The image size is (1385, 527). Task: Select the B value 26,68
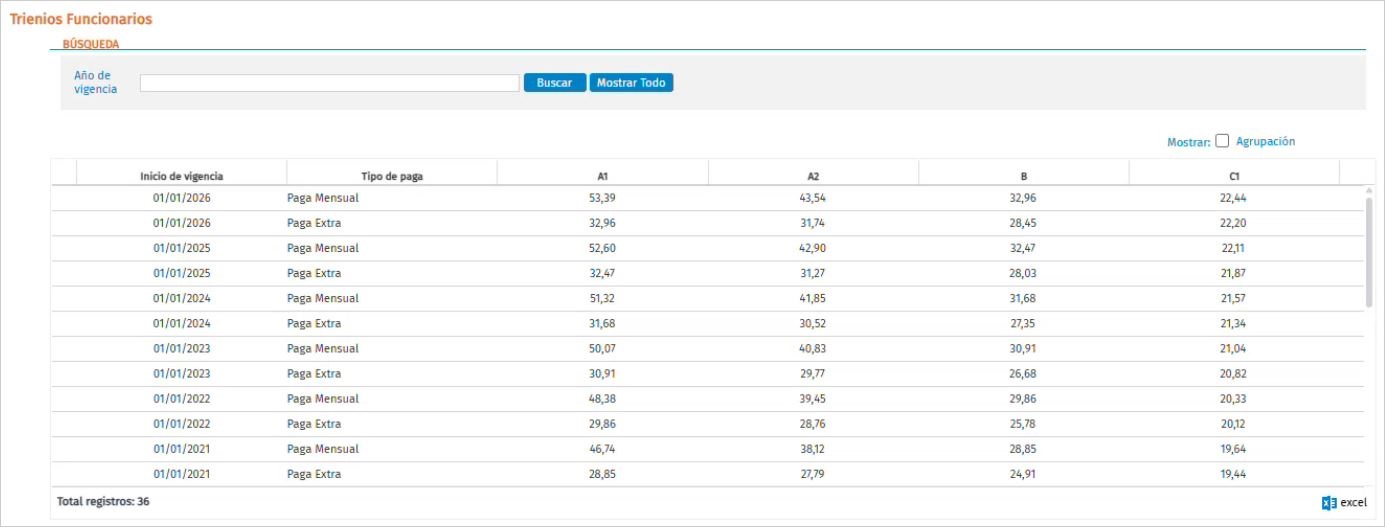1024,373
